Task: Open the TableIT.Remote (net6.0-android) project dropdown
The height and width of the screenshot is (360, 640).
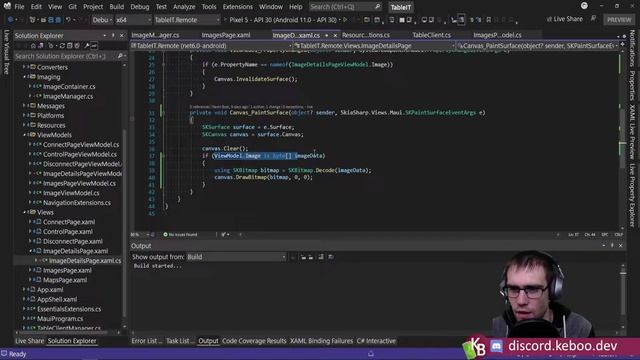Action: (x=212, y=46)
